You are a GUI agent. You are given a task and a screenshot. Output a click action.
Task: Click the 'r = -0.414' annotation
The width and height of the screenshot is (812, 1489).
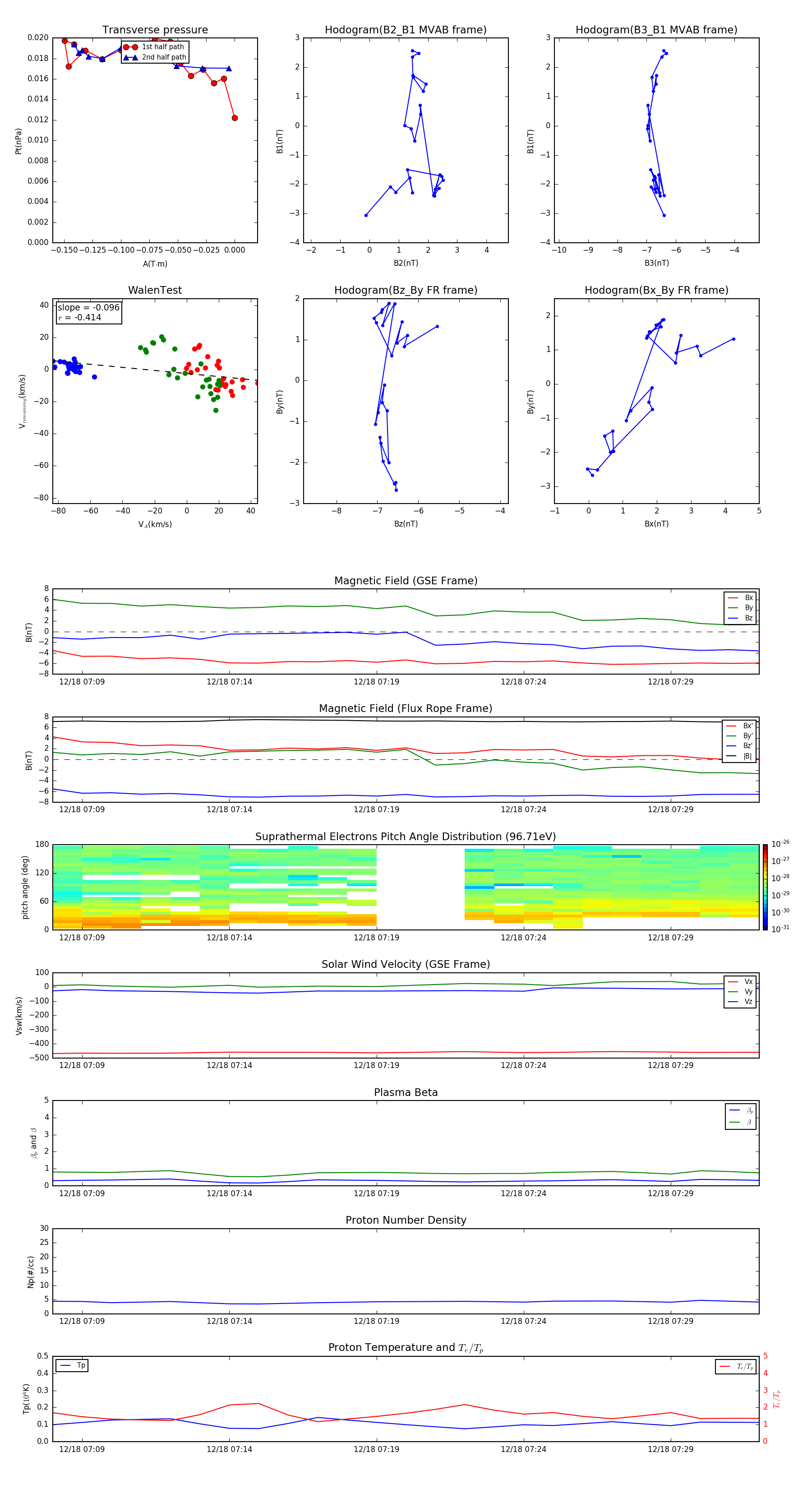[80, 317]
